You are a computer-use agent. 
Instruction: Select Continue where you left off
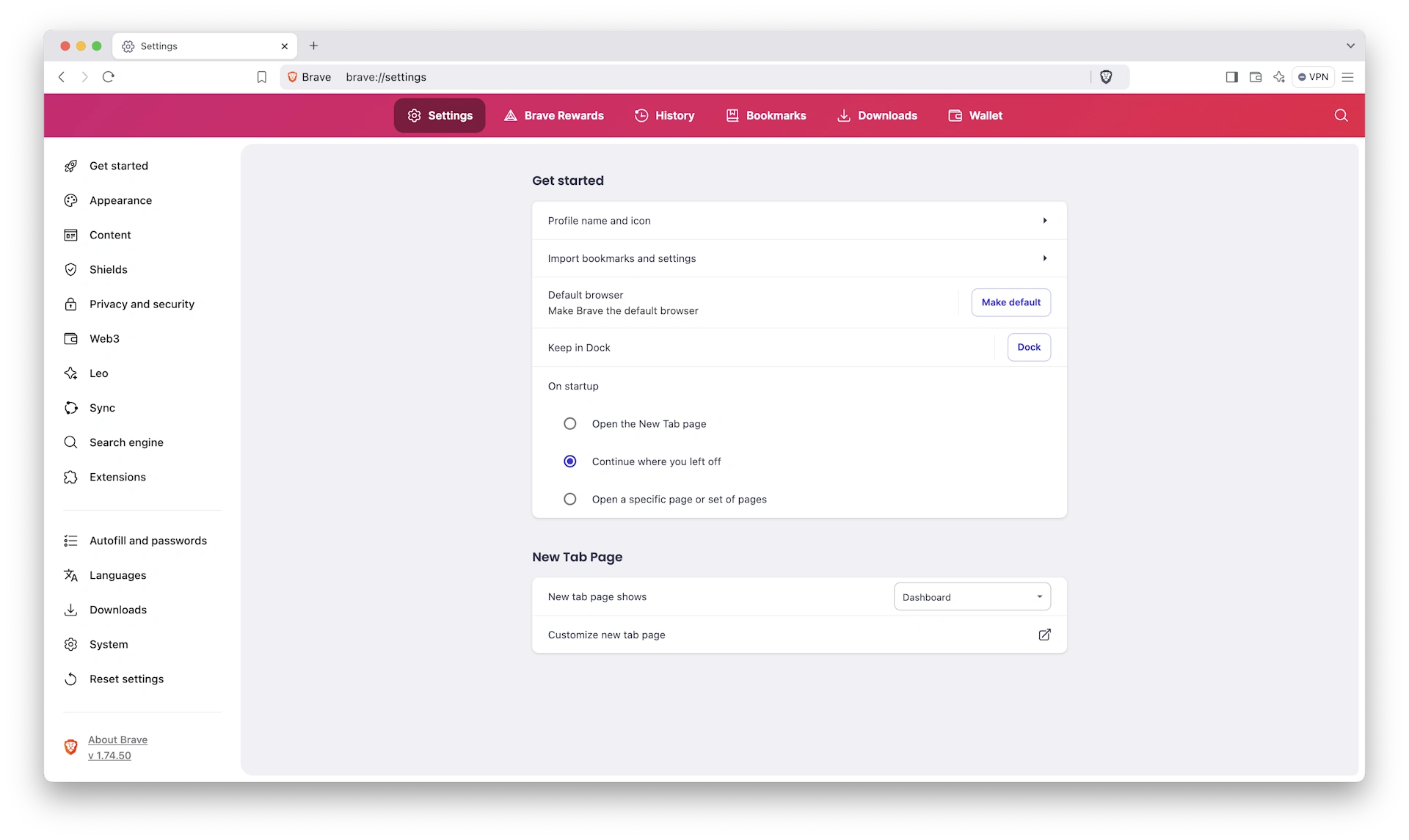[x=569, y=461]
